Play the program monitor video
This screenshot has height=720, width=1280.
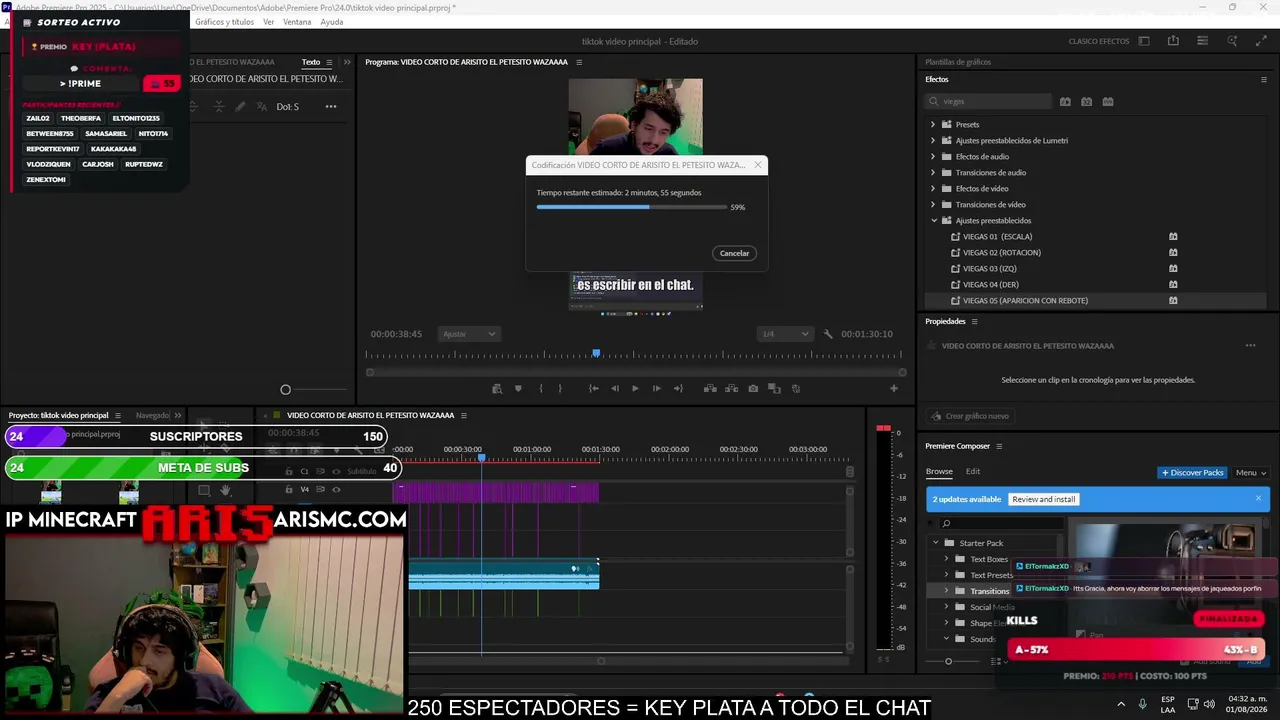pyautogui.click(x=635, y=389)
